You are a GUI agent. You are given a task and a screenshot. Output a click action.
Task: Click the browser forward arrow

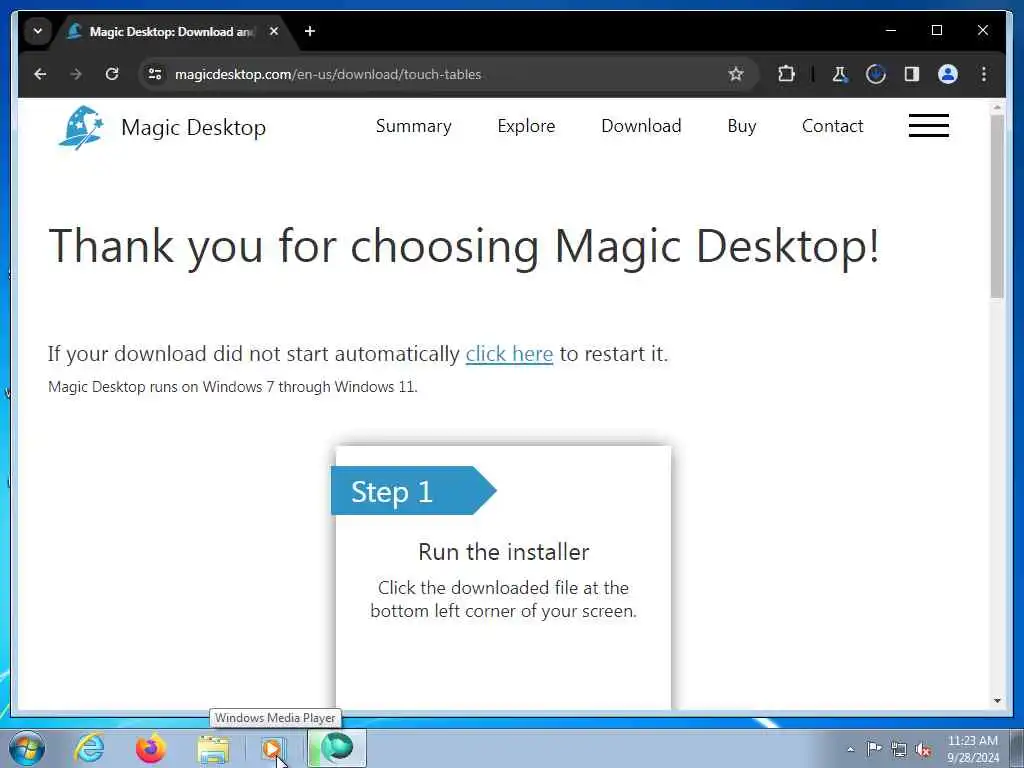76,74
